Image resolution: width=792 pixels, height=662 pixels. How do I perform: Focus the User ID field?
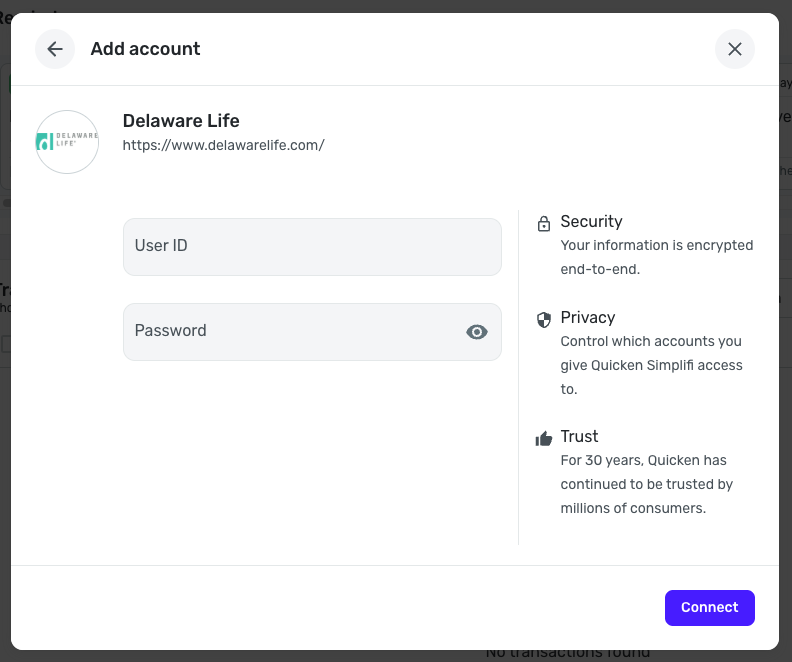point(312,247)
